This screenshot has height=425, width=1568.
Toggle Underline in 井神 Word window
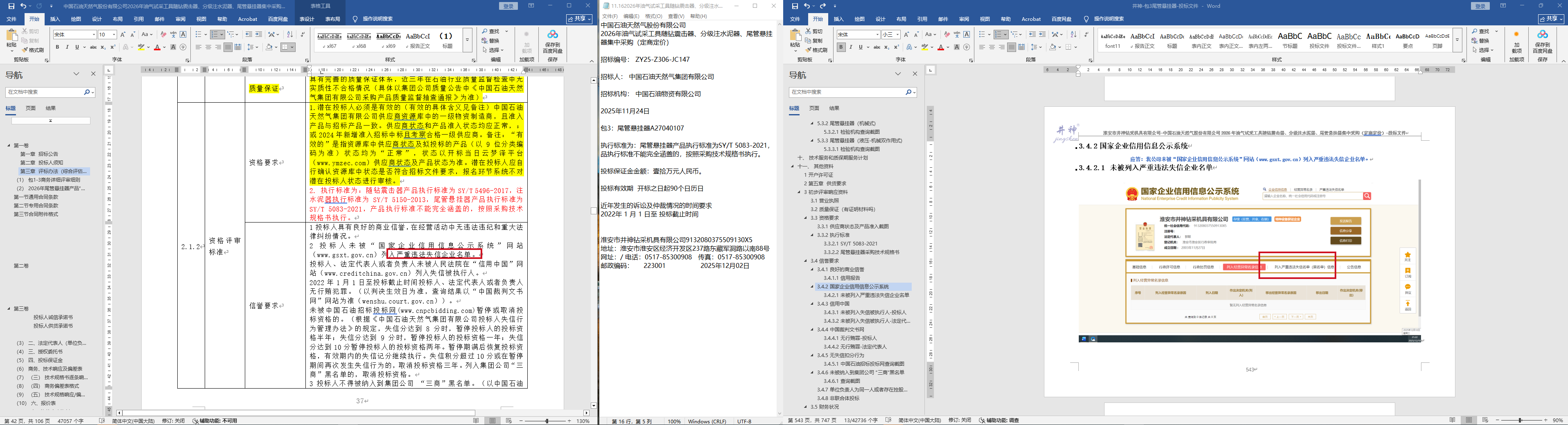[x=861, y=47]
